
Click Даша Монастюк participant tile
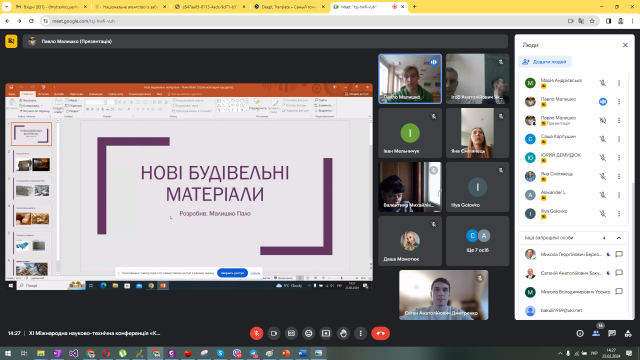(410, 241)
